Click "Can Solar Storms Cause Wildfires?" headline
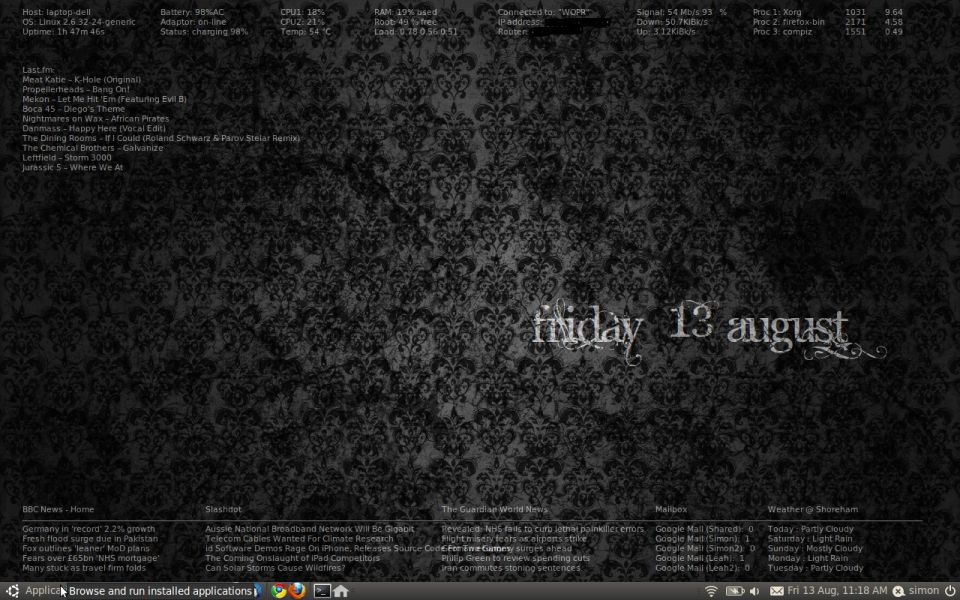Screen dimensions: 960x600 tap(275, 568)
